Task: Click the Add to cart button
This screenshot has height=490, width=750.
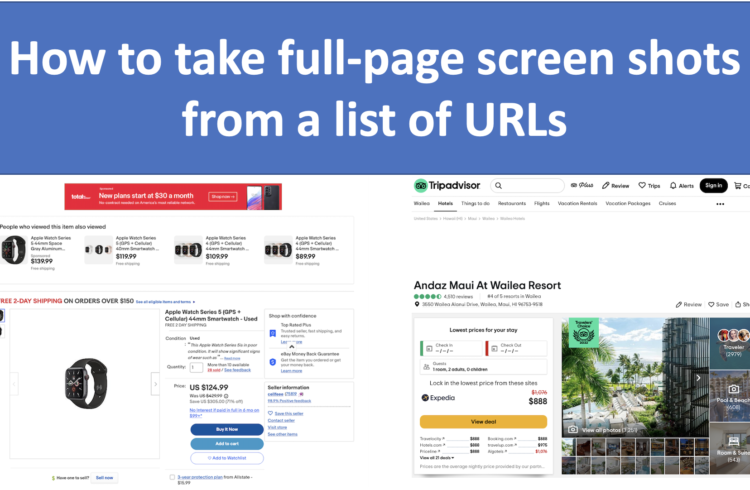Action: (x=227, y=444)
